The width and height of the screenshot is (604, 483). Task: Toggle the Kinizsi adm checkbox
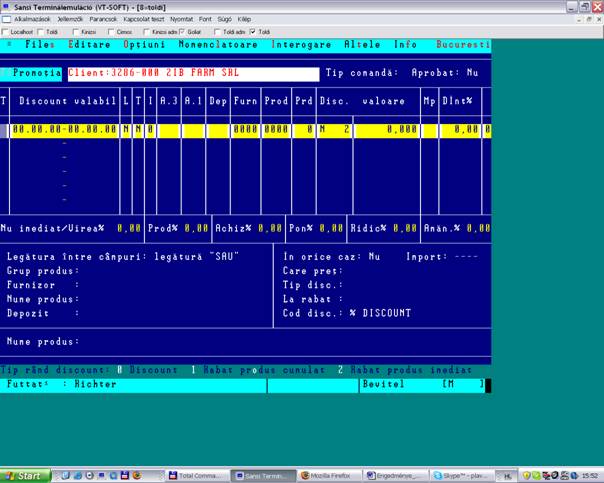(x=146, y=32)
